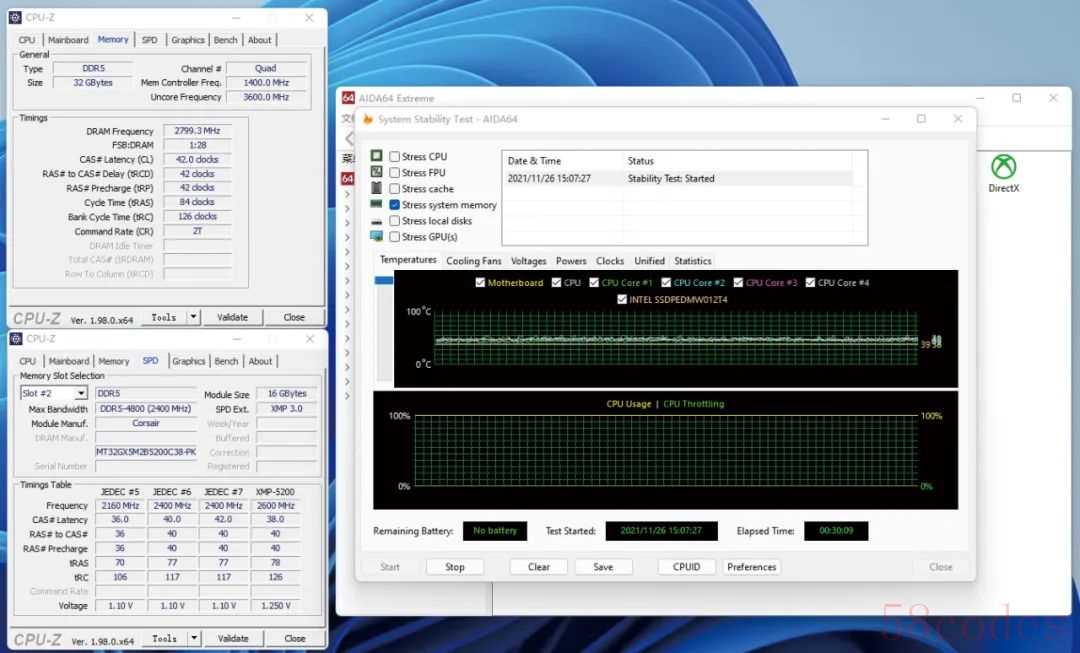This screenshot has height=653, width=1080.
Task: Click Close in the bottom CPU-Z SPD window
Action: tap(295, 638)
